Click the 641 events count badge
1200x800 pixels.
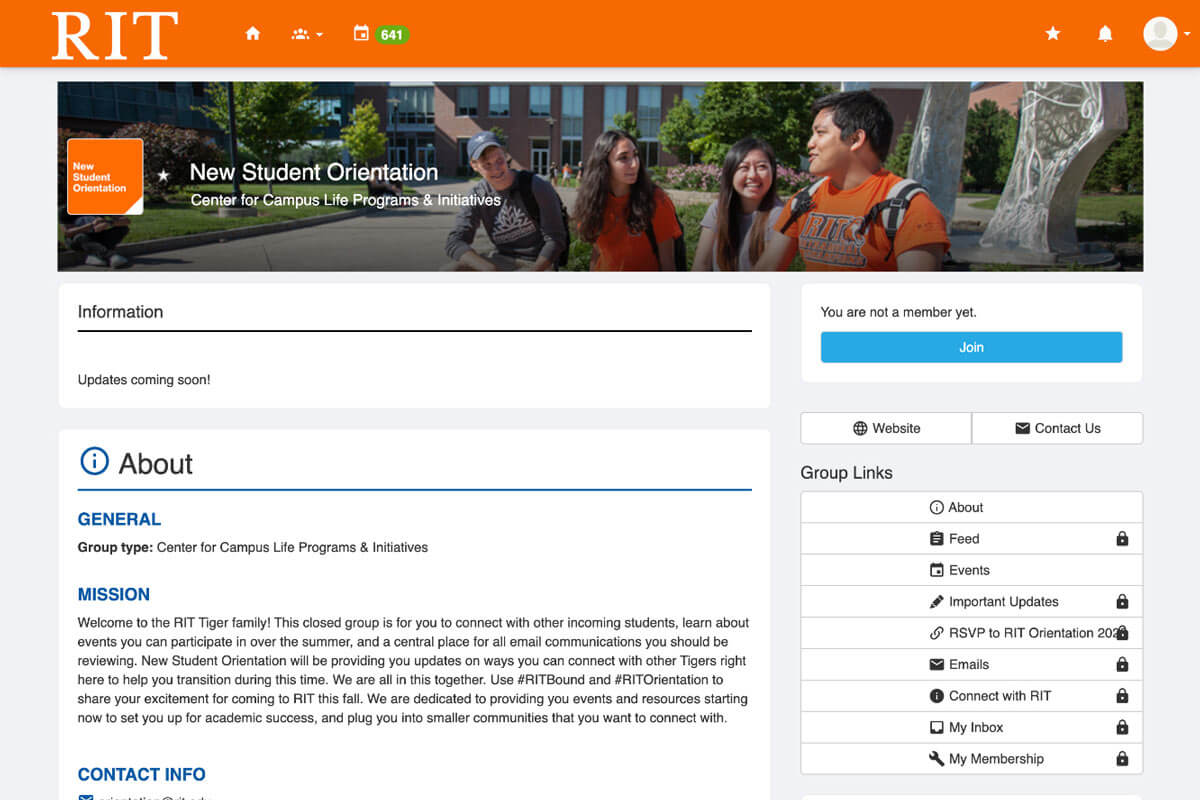click(x=392, y=35)
